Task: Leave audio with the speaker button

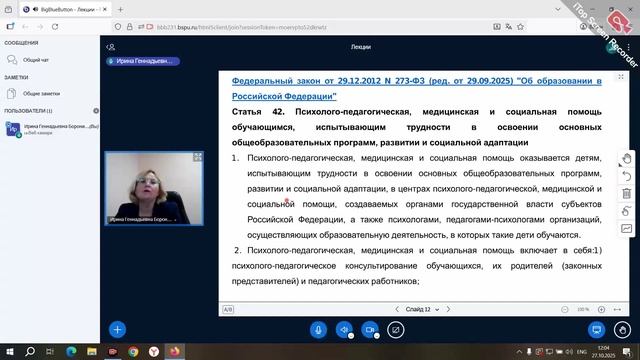Action: [x=344, y=329]
